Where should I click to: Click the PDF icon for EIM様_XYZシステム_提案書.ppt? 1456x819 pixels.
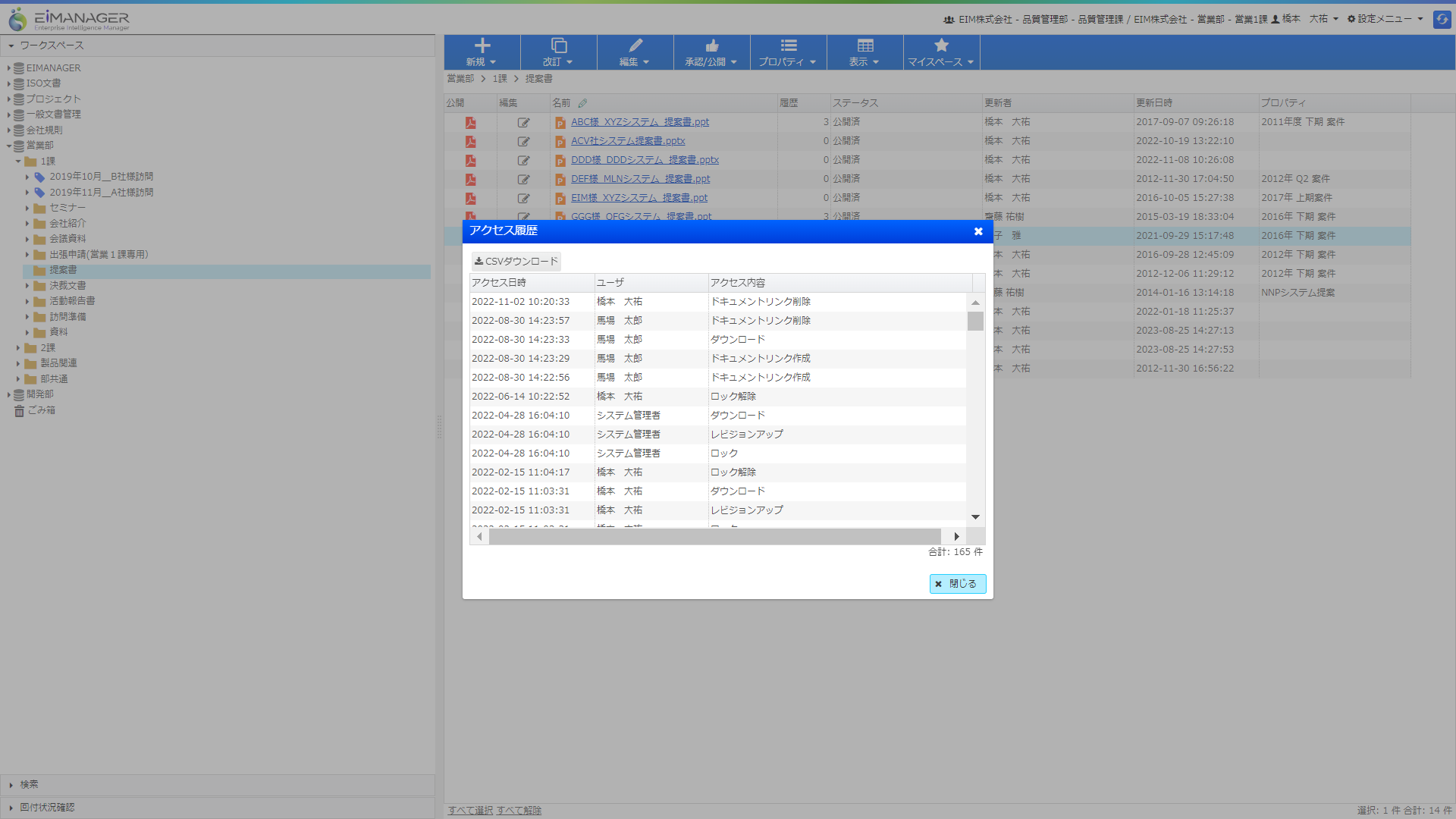click(x=470, y=198)
